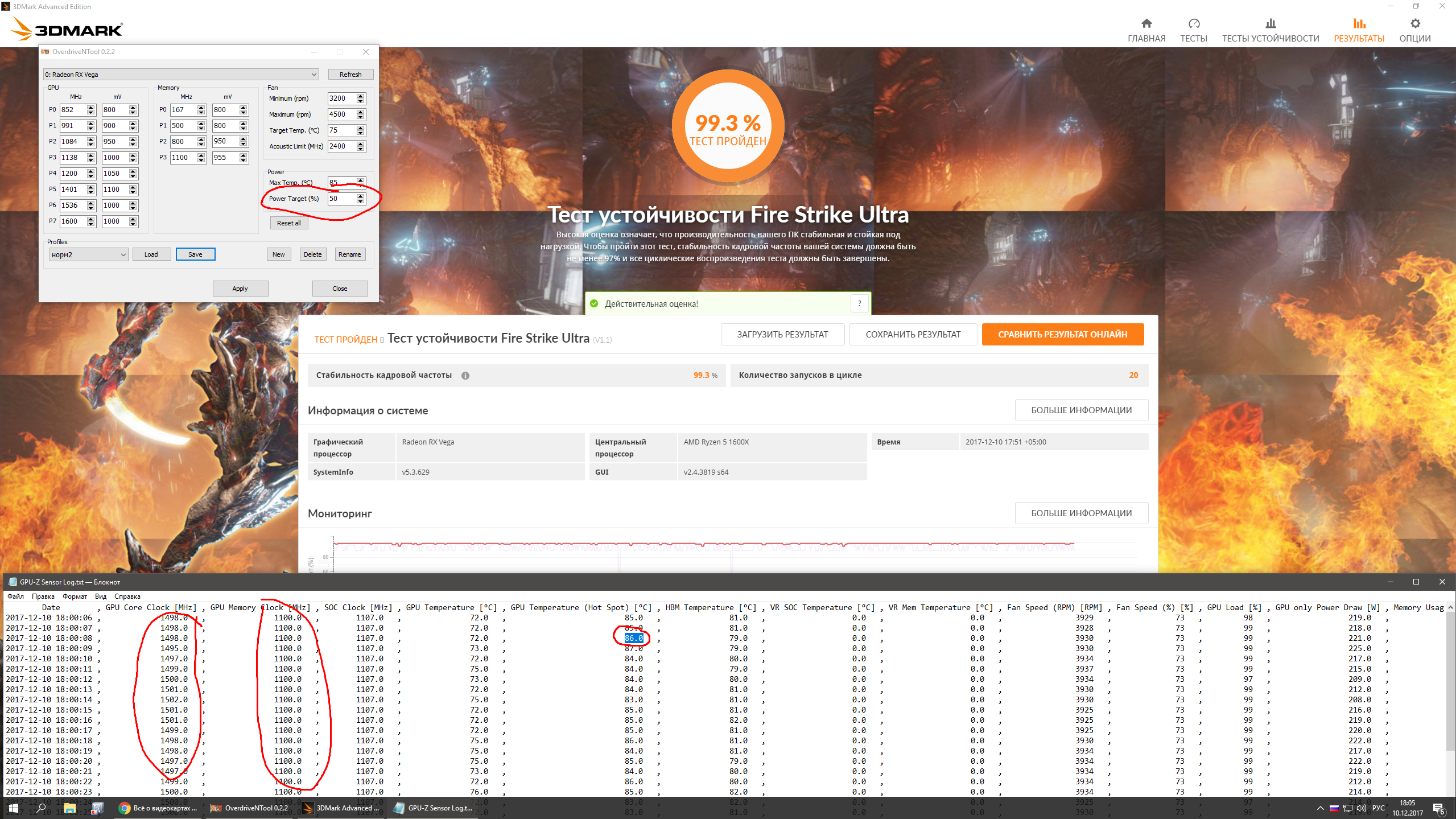Increase Power Target percent with up arrow
The height and width of the screenshot is (819, 1456).
pyautogui.click(x=360, y=196)
